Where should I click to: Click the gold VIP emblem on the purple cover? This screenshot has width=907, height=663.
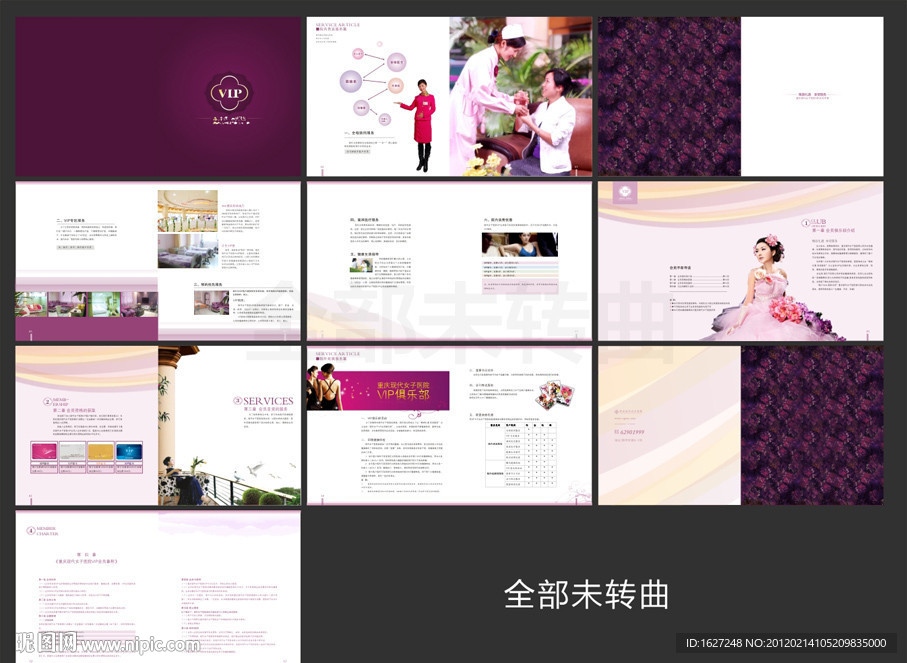(226, 94)
